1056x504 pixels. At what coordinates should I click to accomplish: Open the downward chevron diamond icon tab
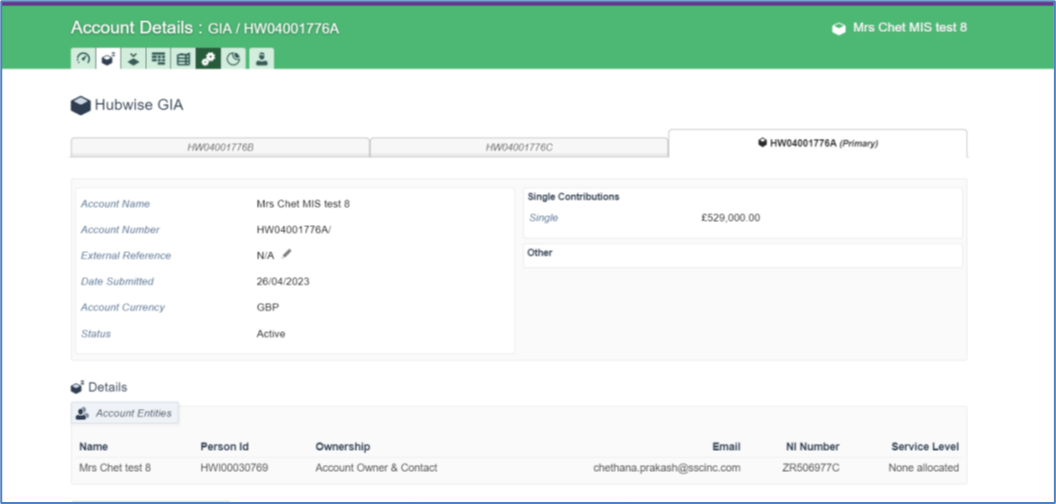133,59
